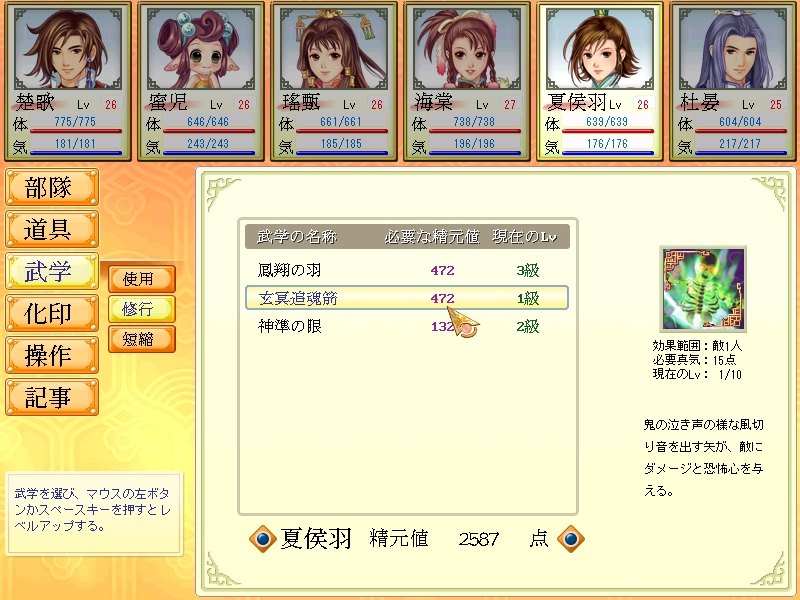
Task: Open the 武学 menu
Action: pyautogui.click(x=52, y=271)
